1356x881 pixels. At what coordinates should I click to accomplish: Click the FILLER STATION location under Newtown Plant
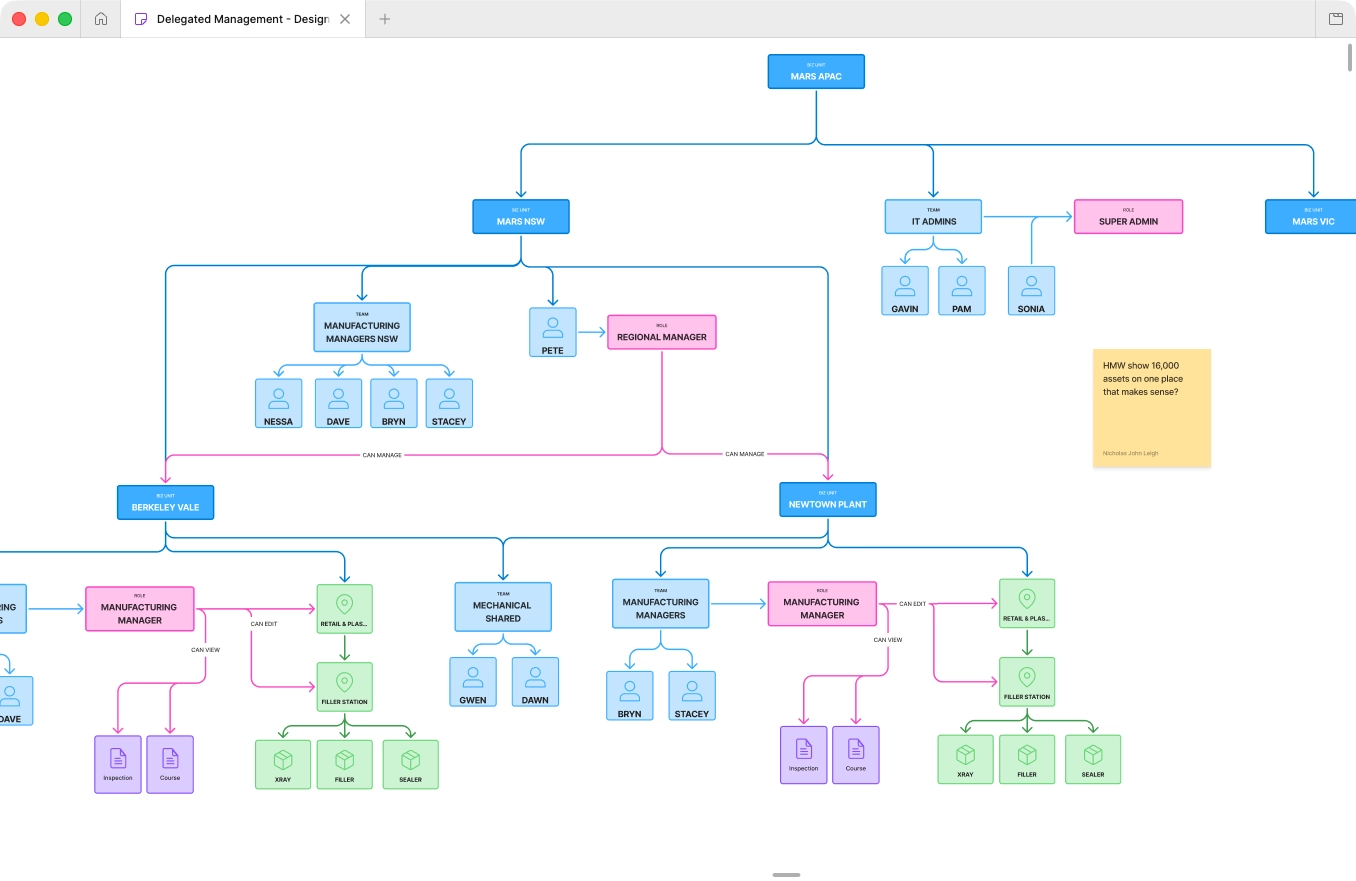pos(1027,682)
